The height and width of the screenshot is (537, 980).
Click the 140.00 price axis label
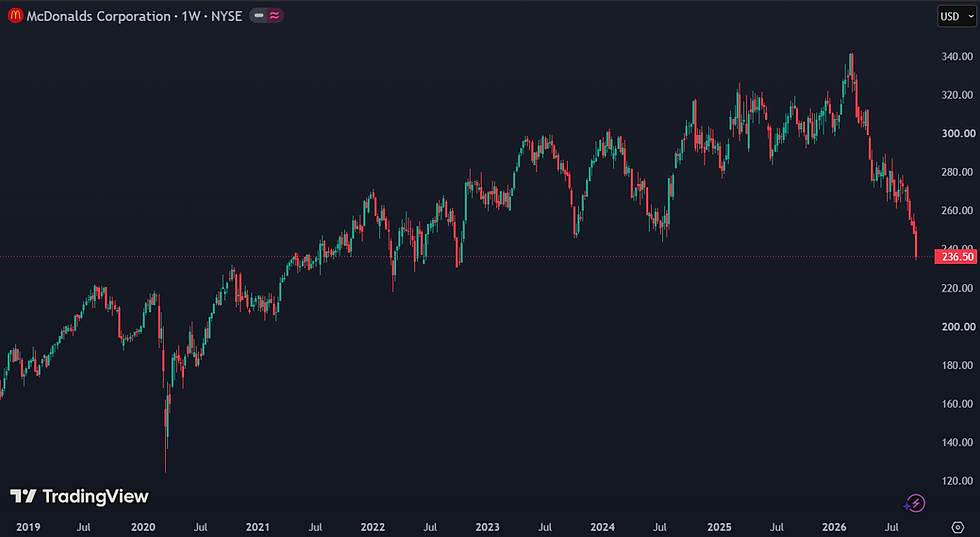click(958, 443)
